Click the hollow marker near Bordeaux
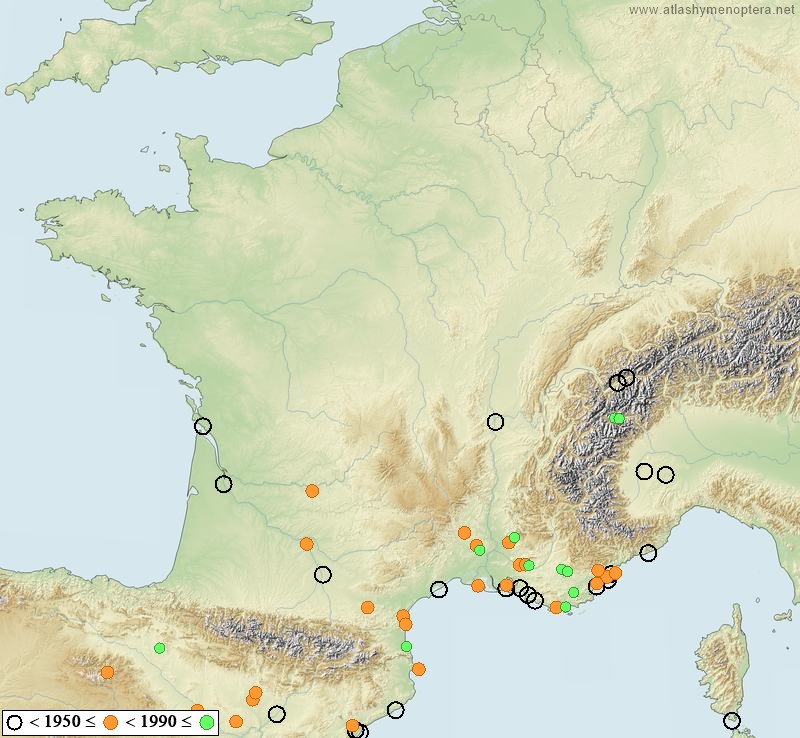The image size is (800, 738). [x=223, y=483]
